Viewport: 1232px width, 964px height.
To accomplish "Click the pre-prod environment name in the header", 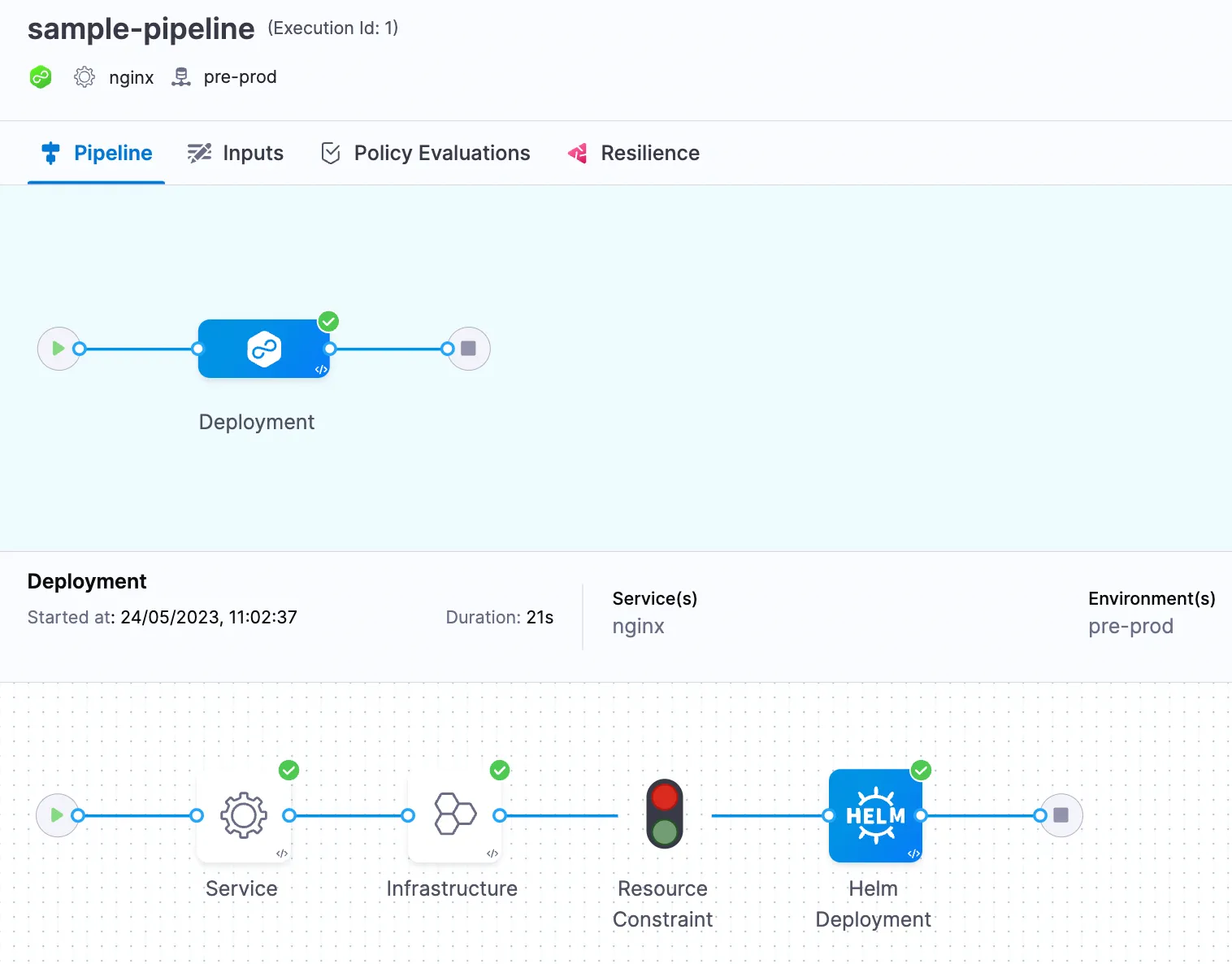I will 240,77.
